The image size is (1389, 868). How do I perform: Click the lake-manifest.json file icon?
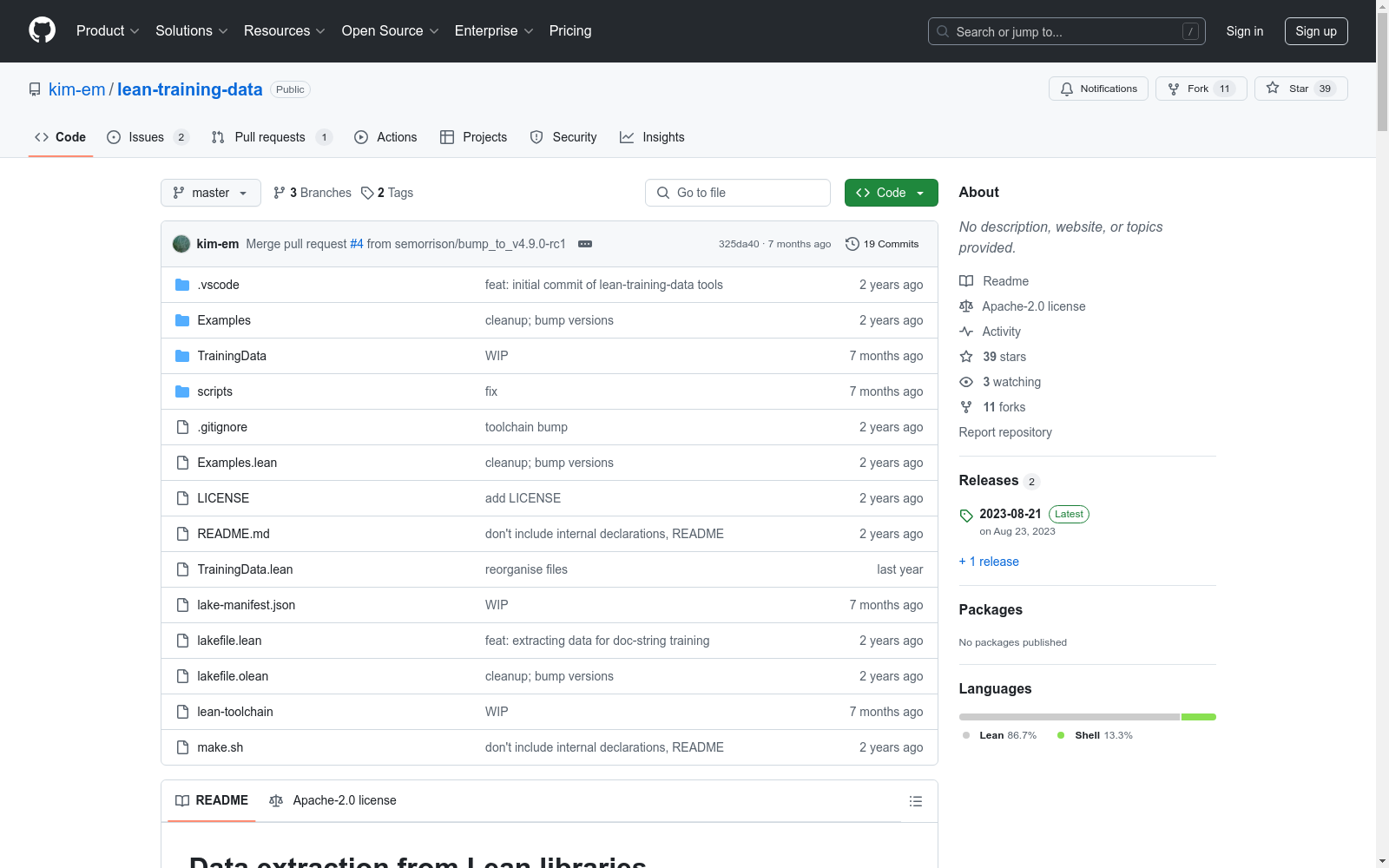click(182, 605)
